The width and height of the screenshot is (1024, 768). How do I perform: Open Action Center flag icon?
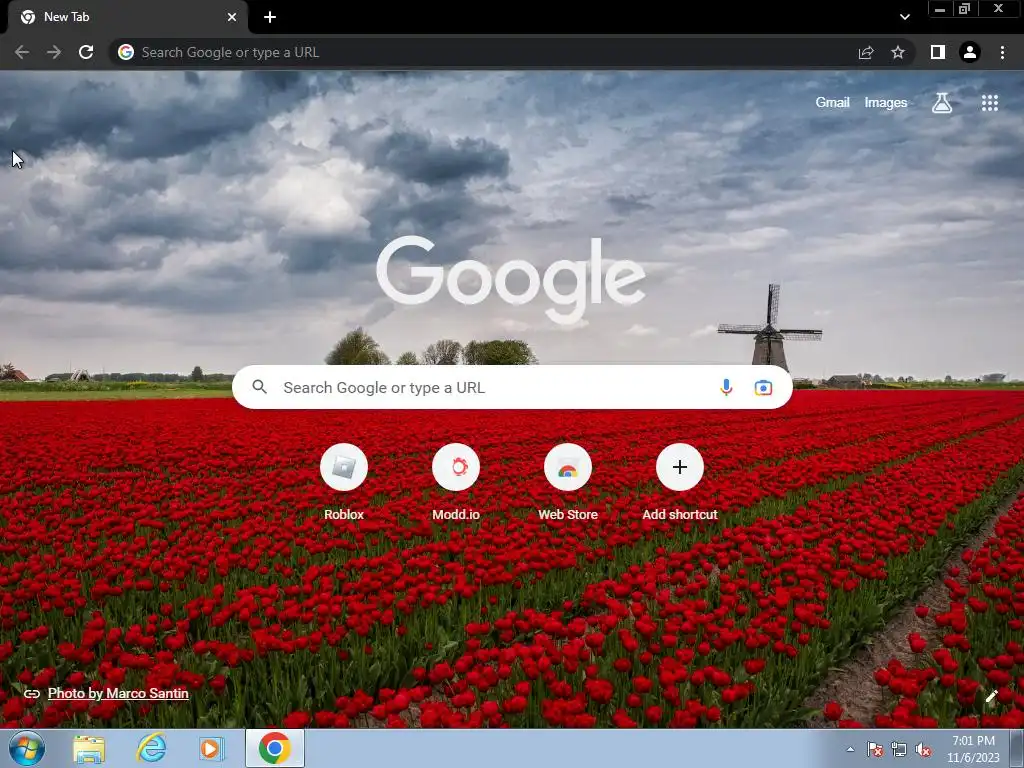[874, 750]
